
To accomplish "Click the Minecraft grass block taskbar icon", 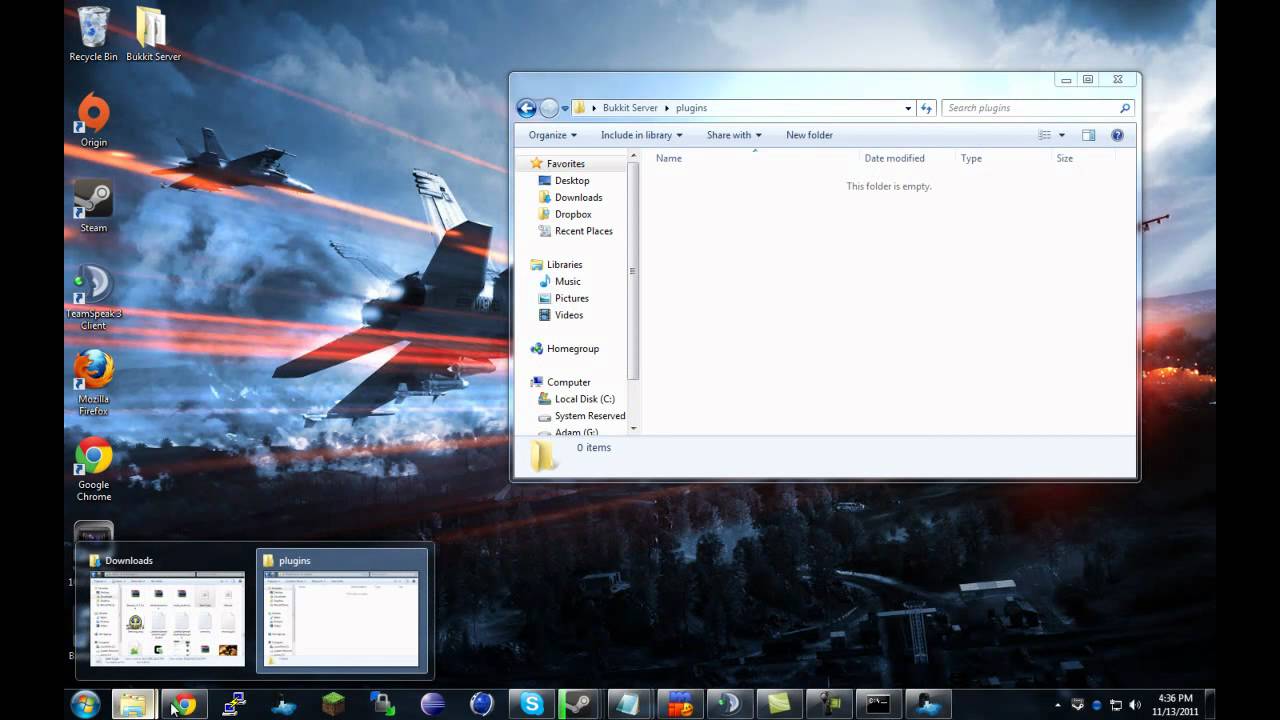I will point(332,704).
